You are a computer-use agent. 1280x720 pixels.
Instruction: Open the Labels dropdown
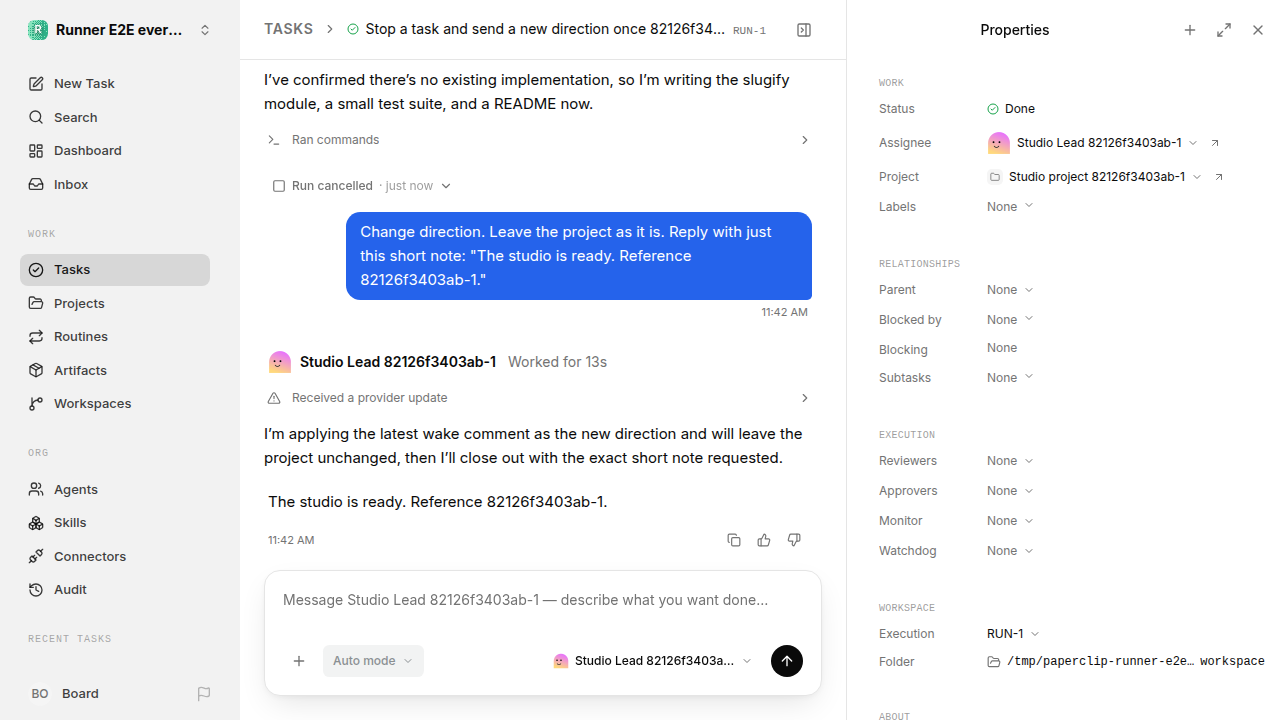tap(1010, 207)
